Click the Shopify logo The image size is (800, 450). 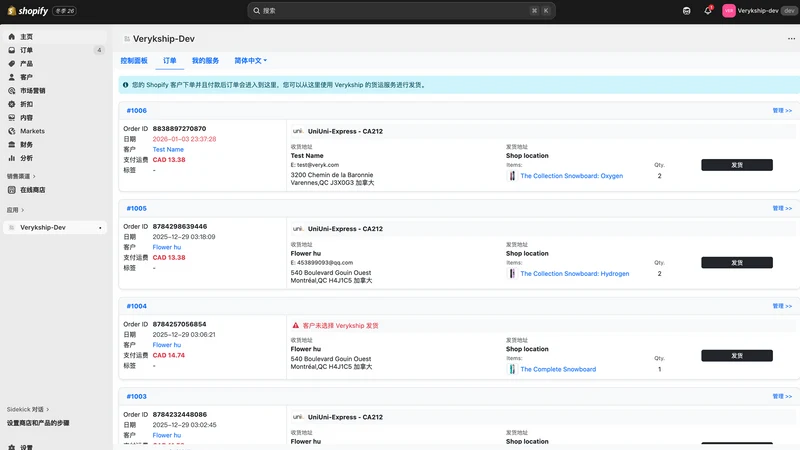(x=28, y=11)
